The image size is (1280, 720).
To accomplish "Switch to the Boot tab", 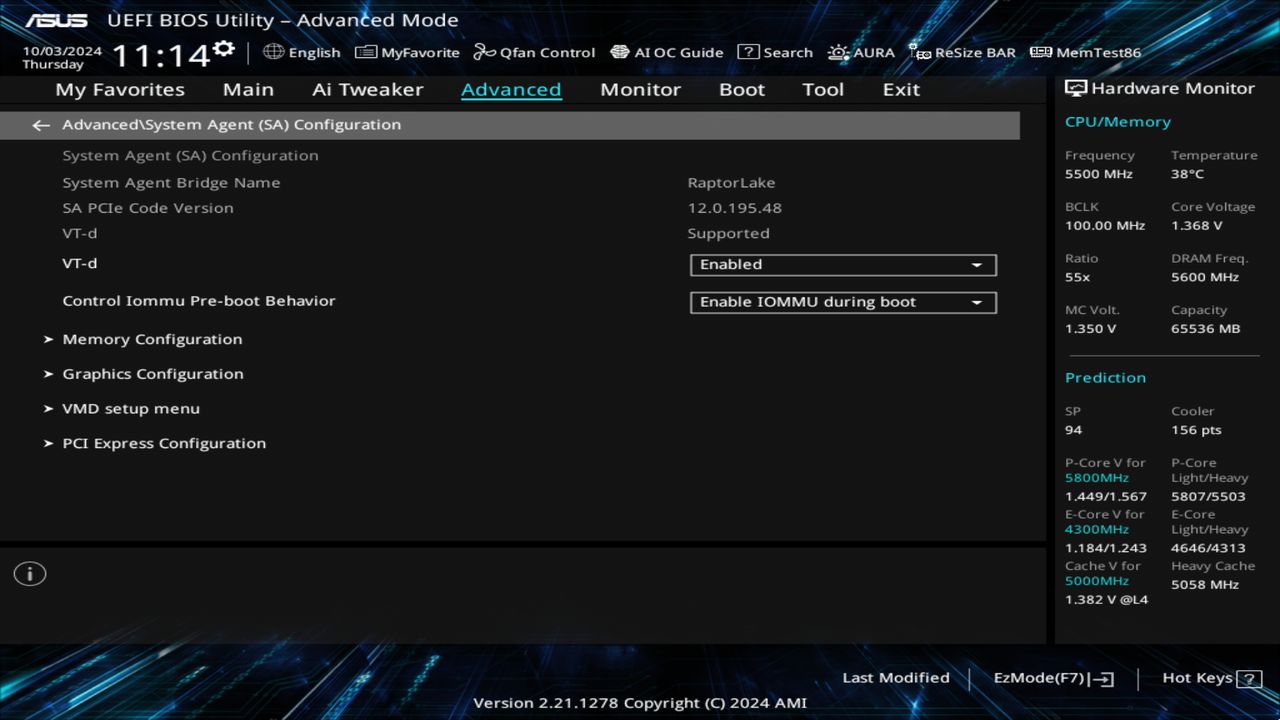I will pyautogui.click(x=741, y=89).
